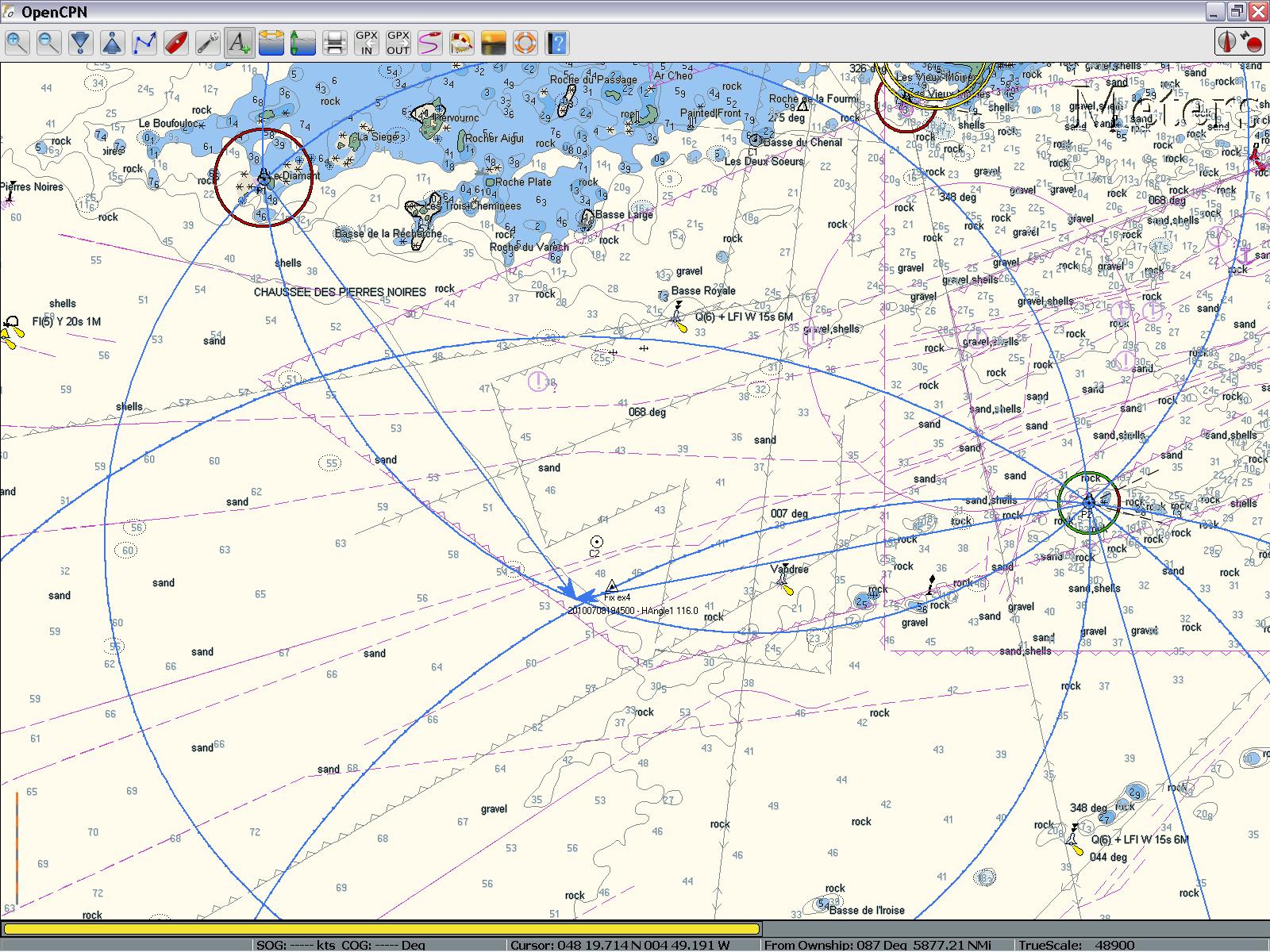Toggle auto-follow with the red boat icon
Viewport: 1270px width, 952px height.
(175, 43)
